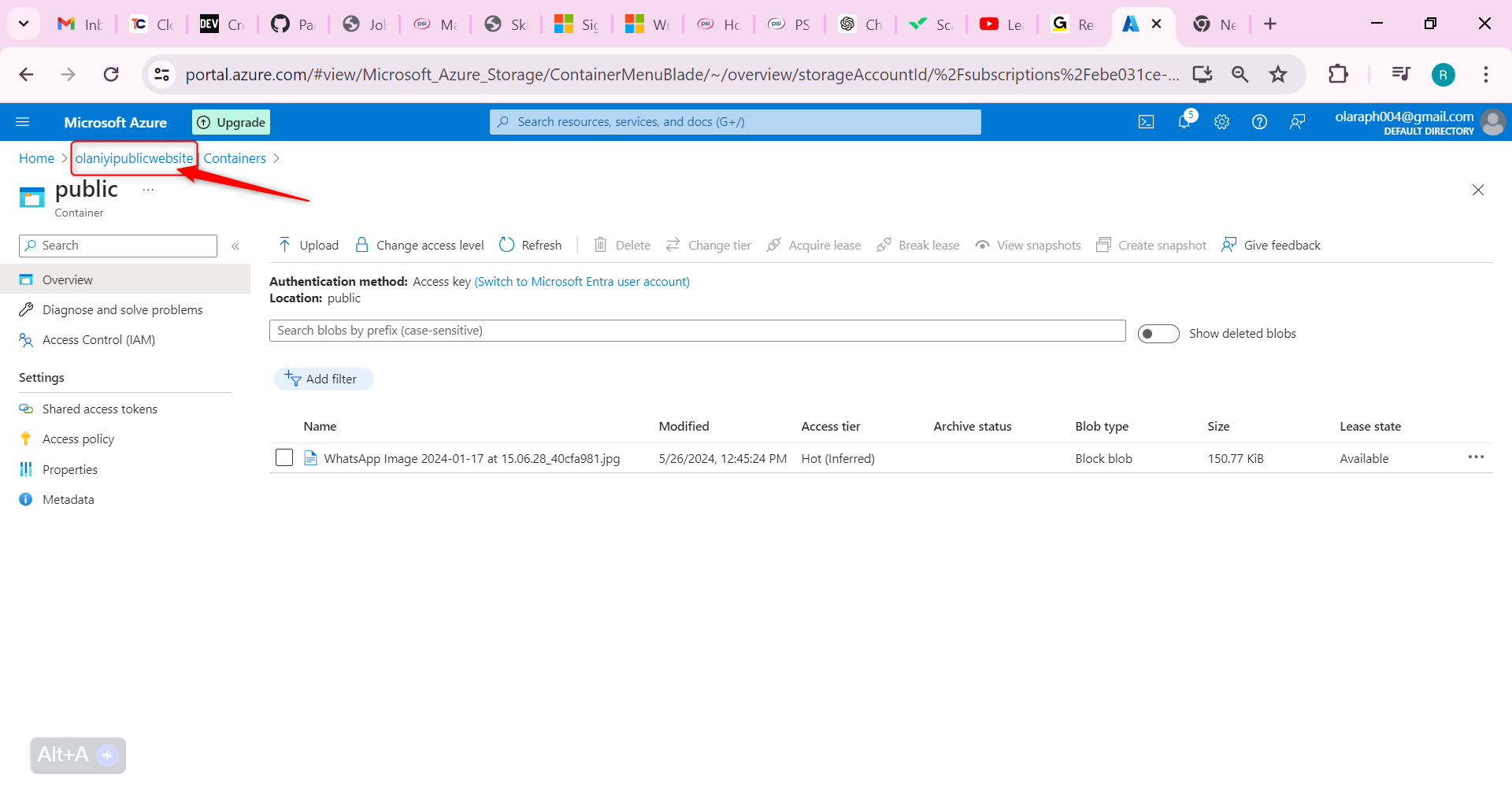Click Change access level
Image resolution: width=1512 pixels, height=803 pixels.
[x=420, y=245]
